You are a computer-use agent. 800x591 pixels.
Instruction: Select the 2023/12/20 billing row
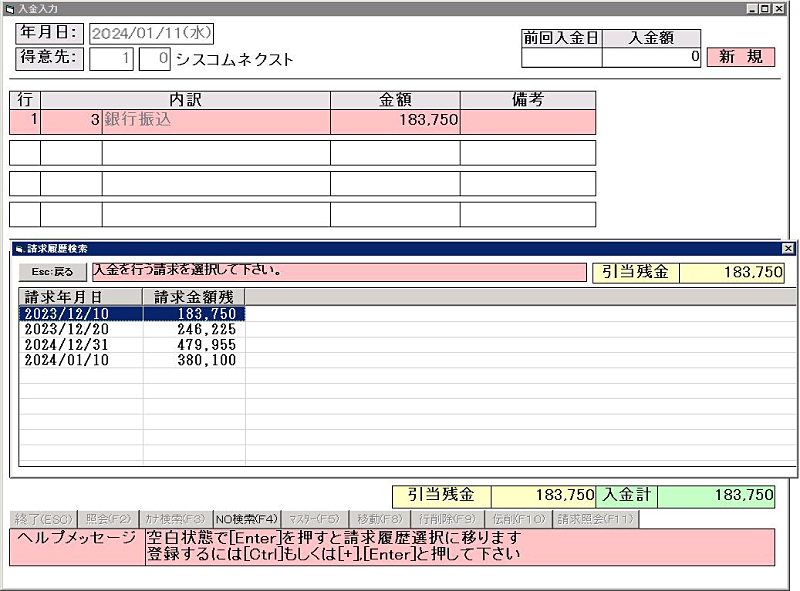click(131, 329)
